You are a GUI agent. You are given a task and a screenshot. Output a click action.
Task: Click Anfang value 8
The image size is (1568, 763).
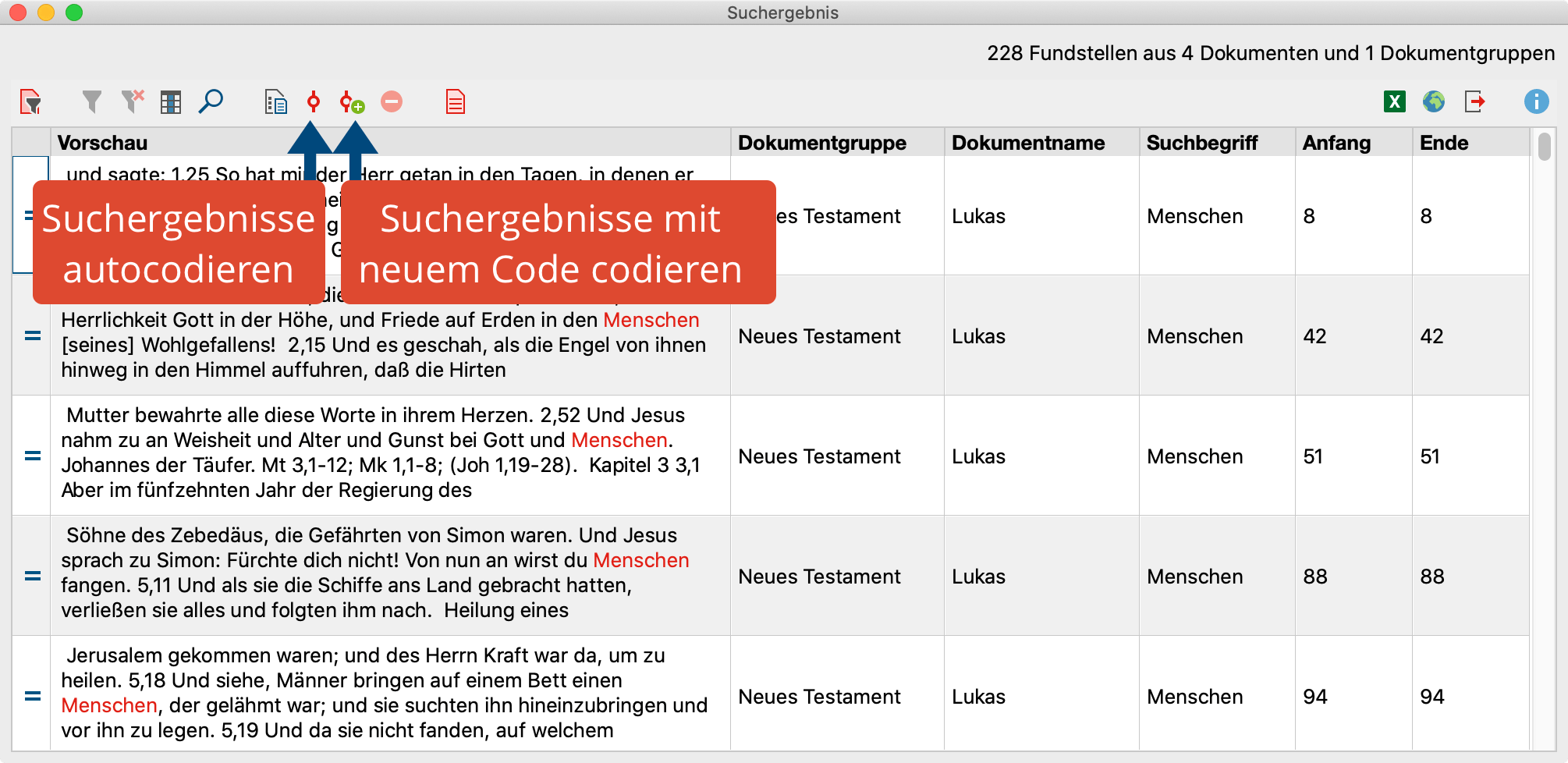pyautogui.click(x=1309, y=216)
